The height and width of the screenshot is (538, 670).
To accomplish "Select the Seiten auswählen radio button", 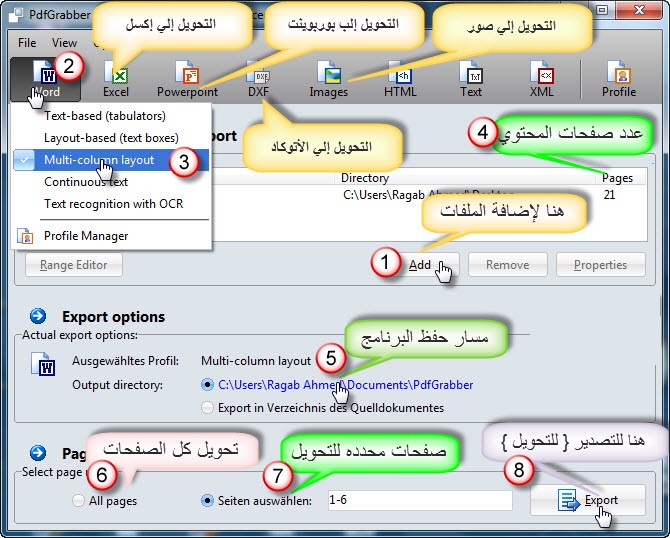I will tap(207, 500).
